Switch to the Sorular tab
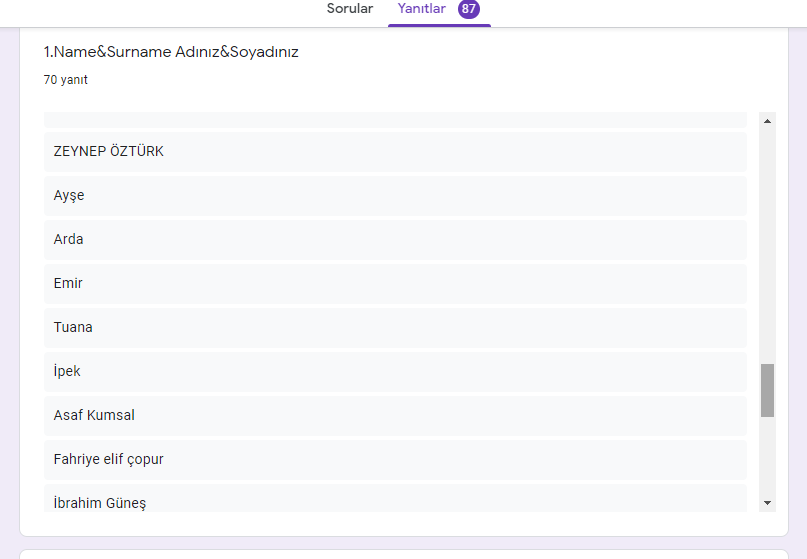 pos(349,9)
